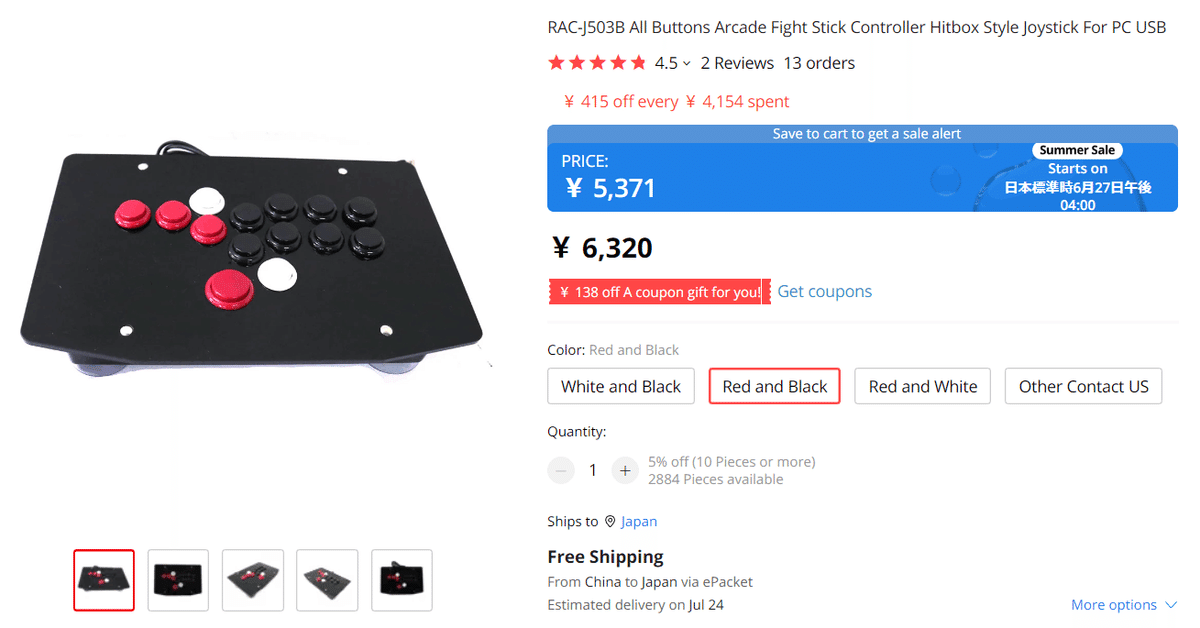Click the red ¥138 off coupon tag
1200x628 pixels.
coord(659,292)
